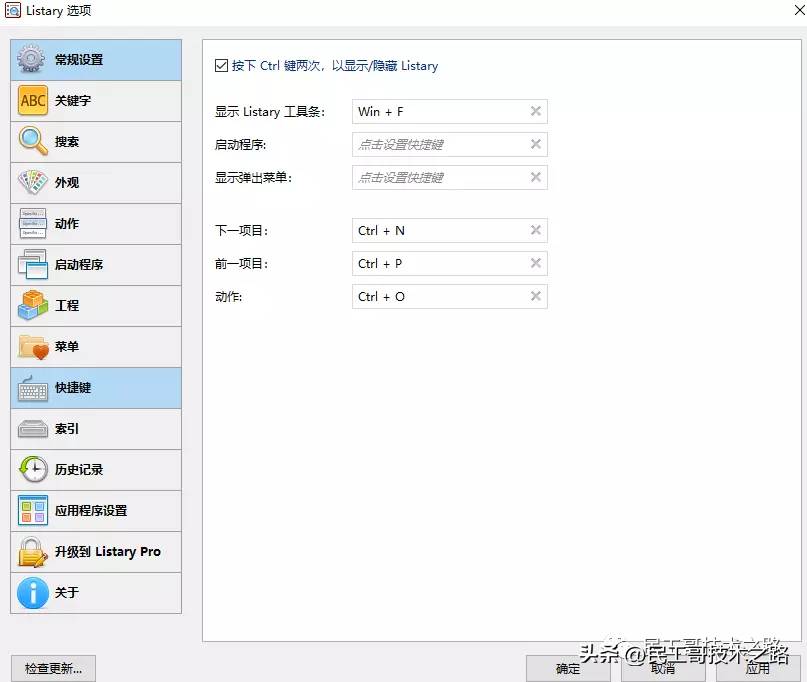This screenshot has width=807, height=682.
Task: Select the ABC 关键字 icon
Action: (33, 100)
